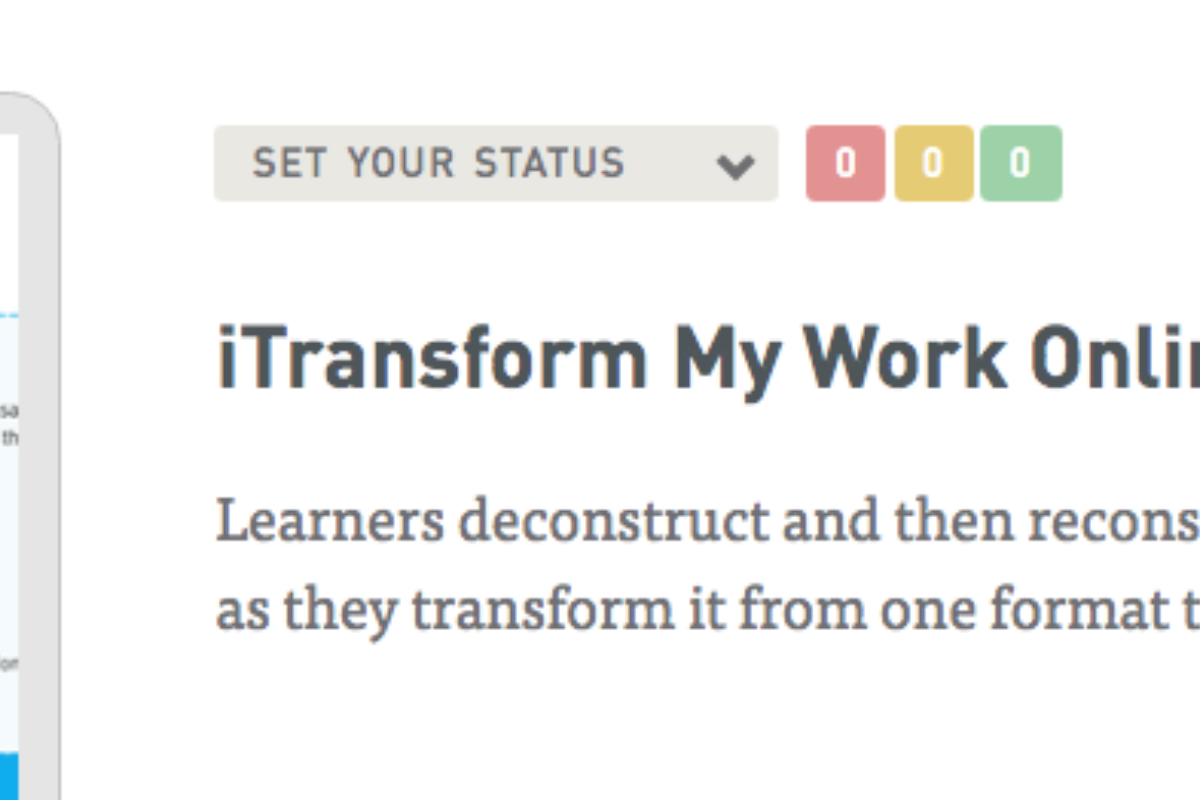This screenshot has width=1200, height=800.
Task: Click the word "My" in the heading
Action: coord(724,360)
